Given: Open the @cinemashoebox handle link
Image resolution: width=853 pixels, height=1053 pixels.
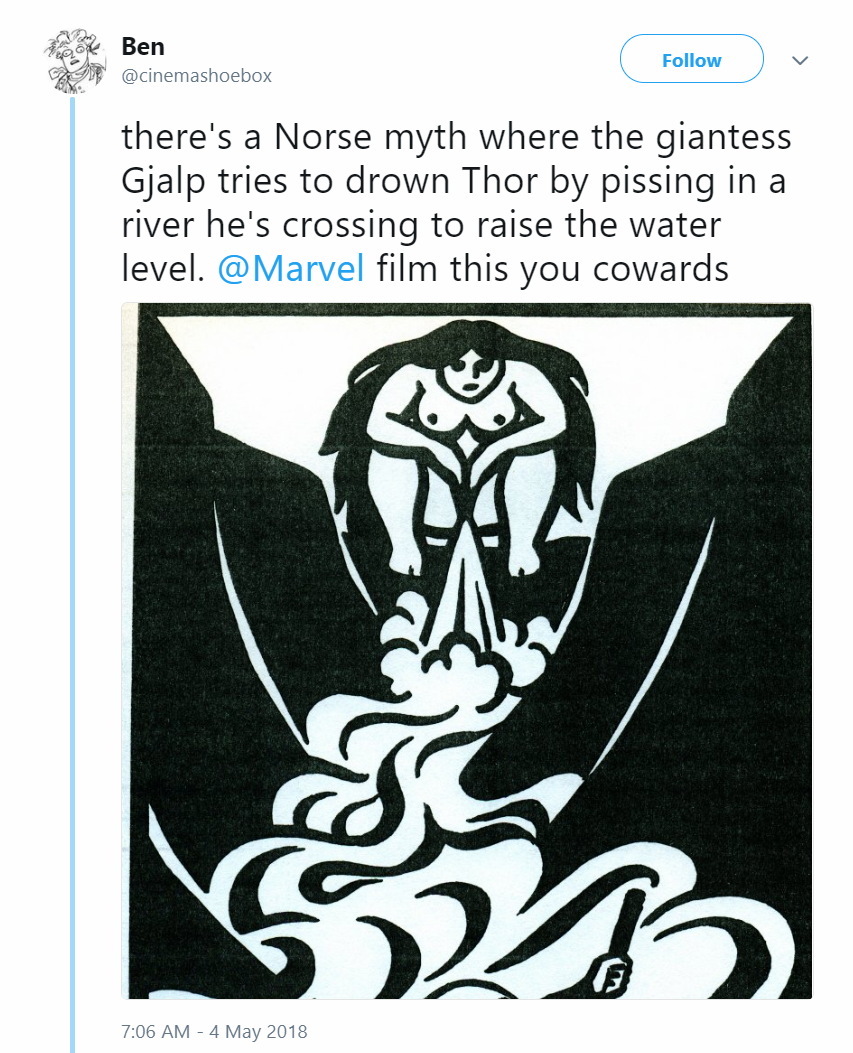Looking at the screenshot, I should 196,76.
